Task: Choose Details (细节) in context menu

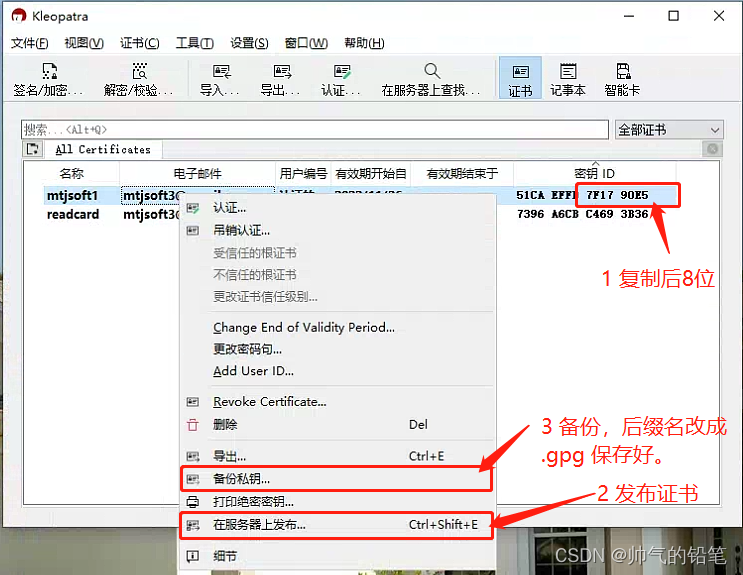Action: (x=337, y=556)
